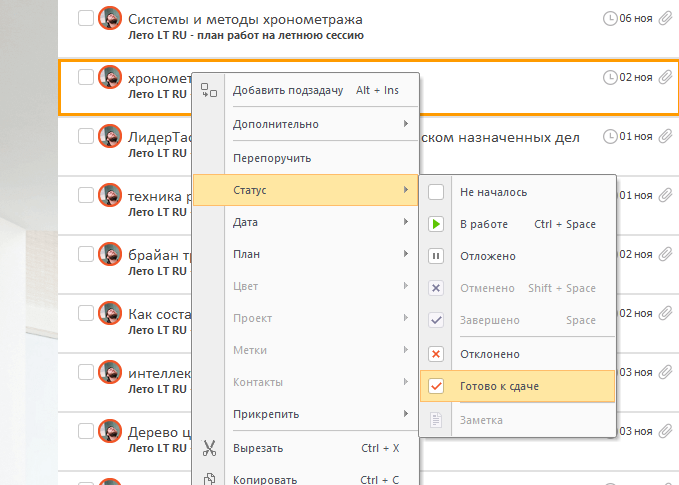Click the clock icon on the highlighted task
This screenshot has height=485, width=679.
(610, 78)
